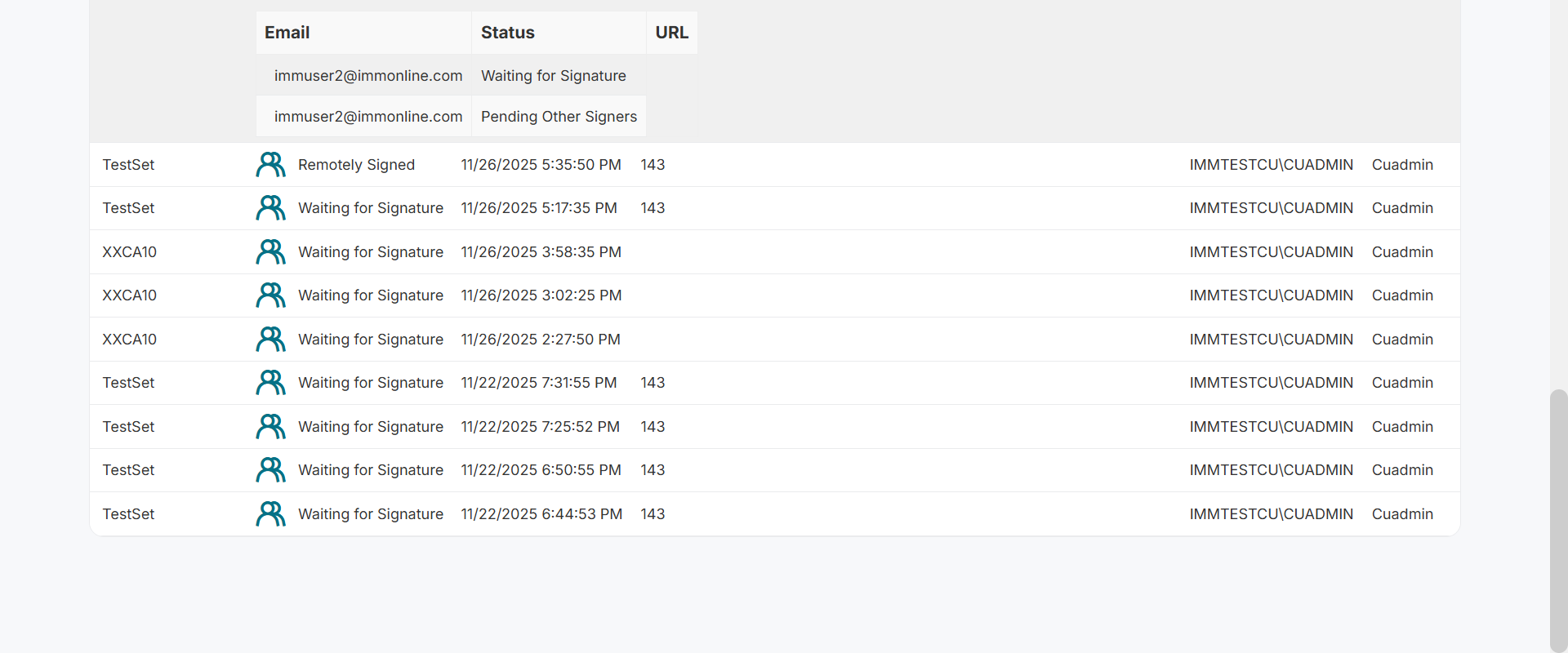Click TestSet name in 11/22/2025 6:44:53 PM row
Viewport: 1568px width, 653px height.
pyautogui.click(x=128, y=514)
